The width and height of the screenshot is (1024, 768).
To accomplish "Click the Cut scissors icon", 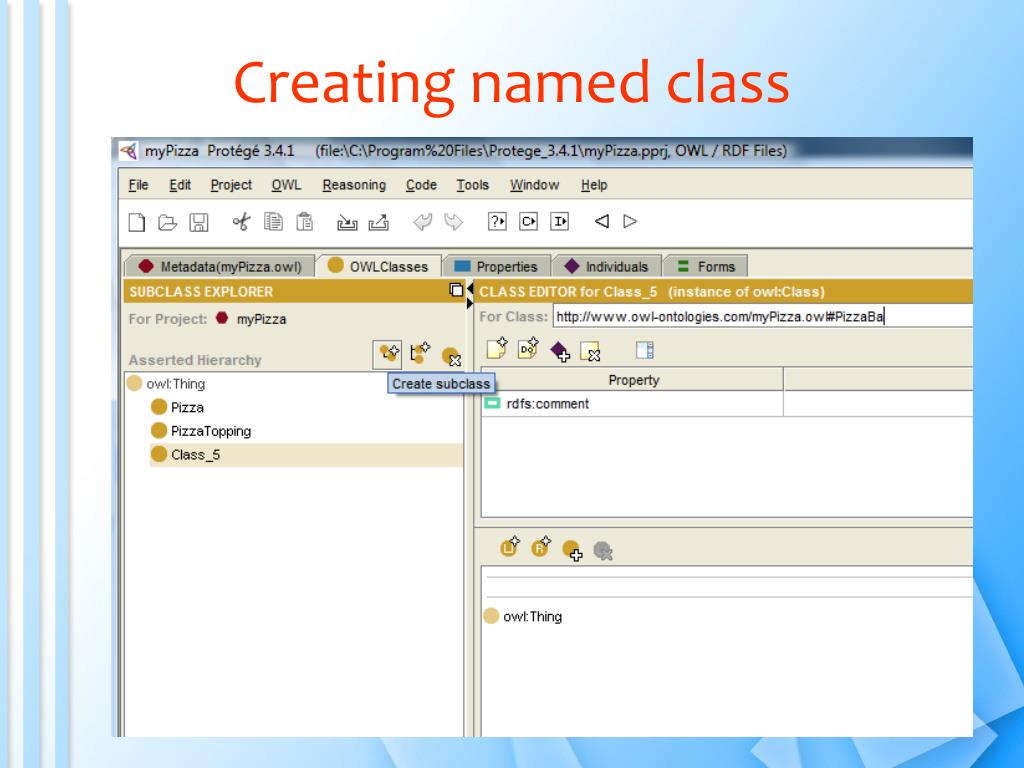I will point(241,222).
